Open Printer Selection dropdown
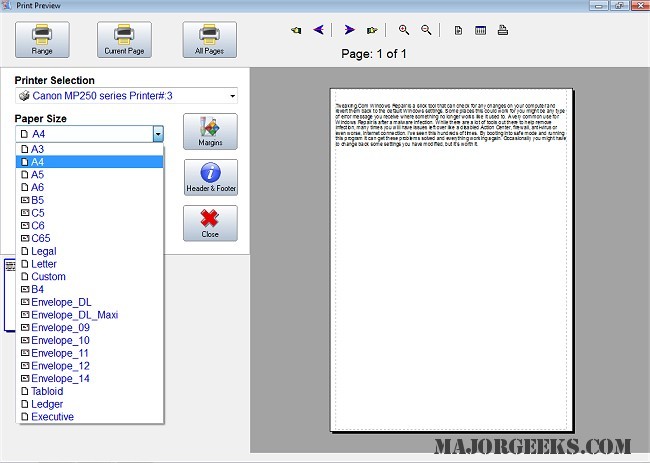Image resolution: width=650 pixels, height=463 pixels. [x=126, y=96]
